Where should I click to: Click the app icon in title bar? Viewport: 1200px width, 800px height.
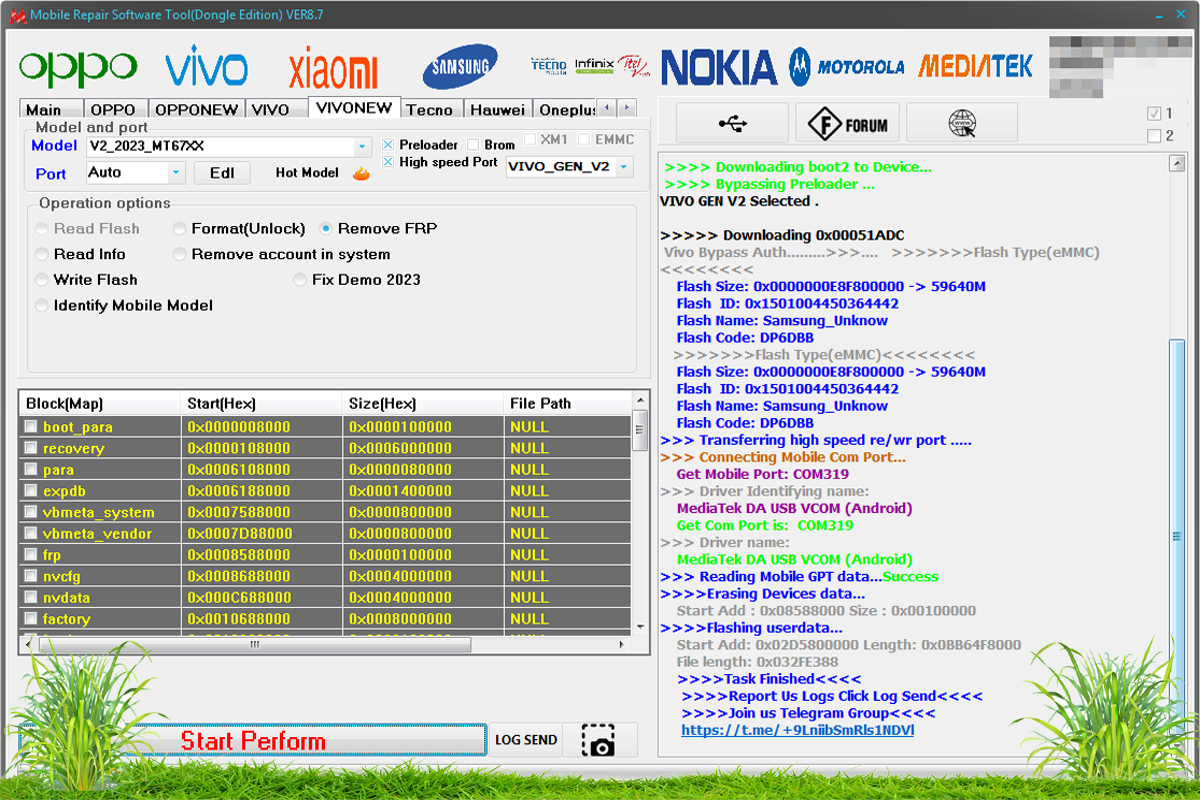[x=16, y=15]
